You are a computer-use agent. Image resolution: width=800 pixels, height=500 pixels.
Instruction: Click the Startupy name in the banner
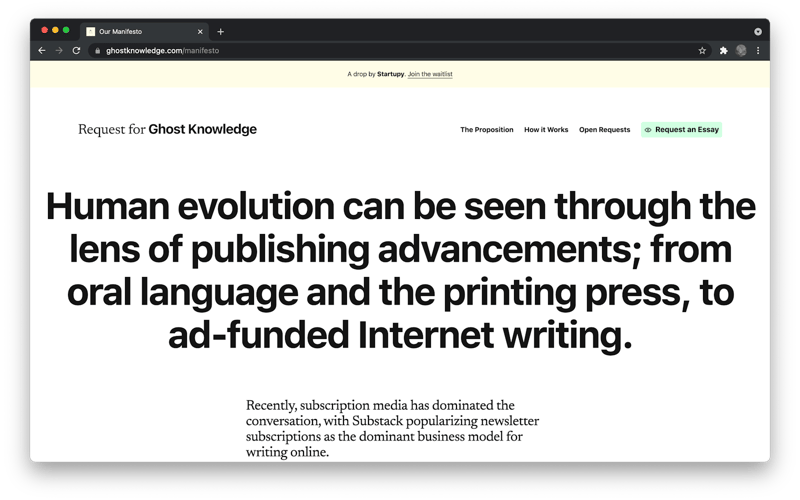point(390,74)
